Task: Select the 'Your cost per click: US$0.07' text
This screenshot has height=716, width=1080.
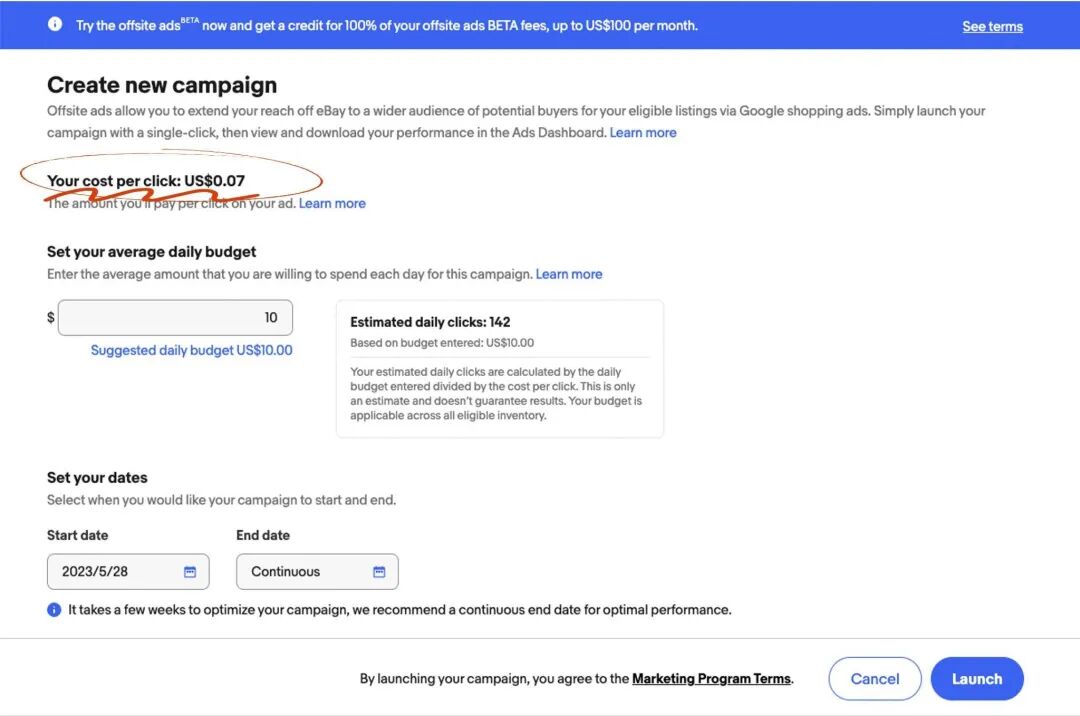Action: point(146,181)
